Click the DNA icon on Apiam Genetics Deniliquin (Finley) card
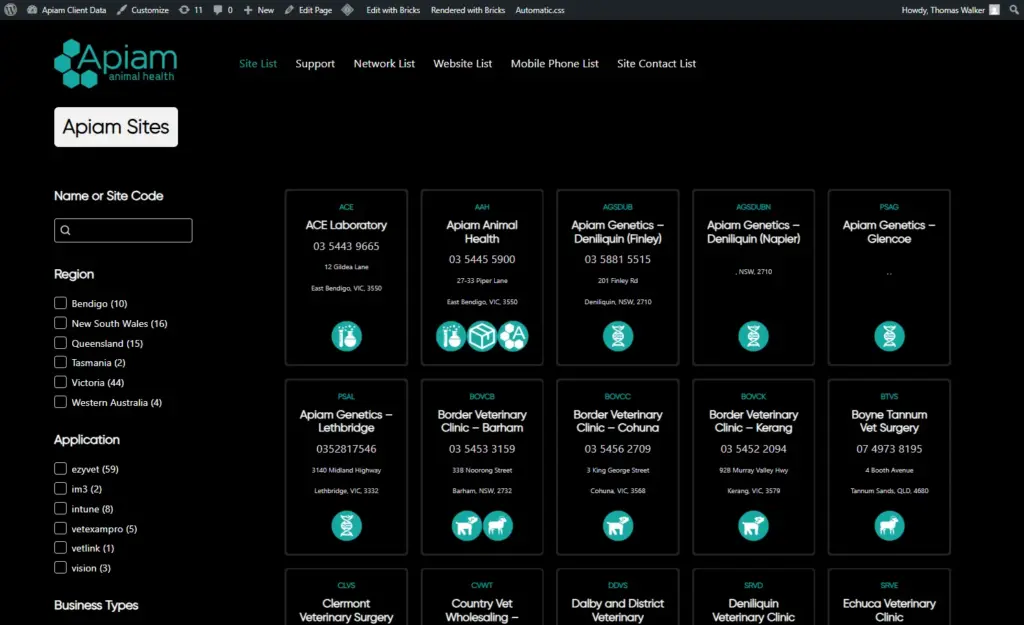The width and height of the screenshot is (1024, 625). [x=618, y=336]
